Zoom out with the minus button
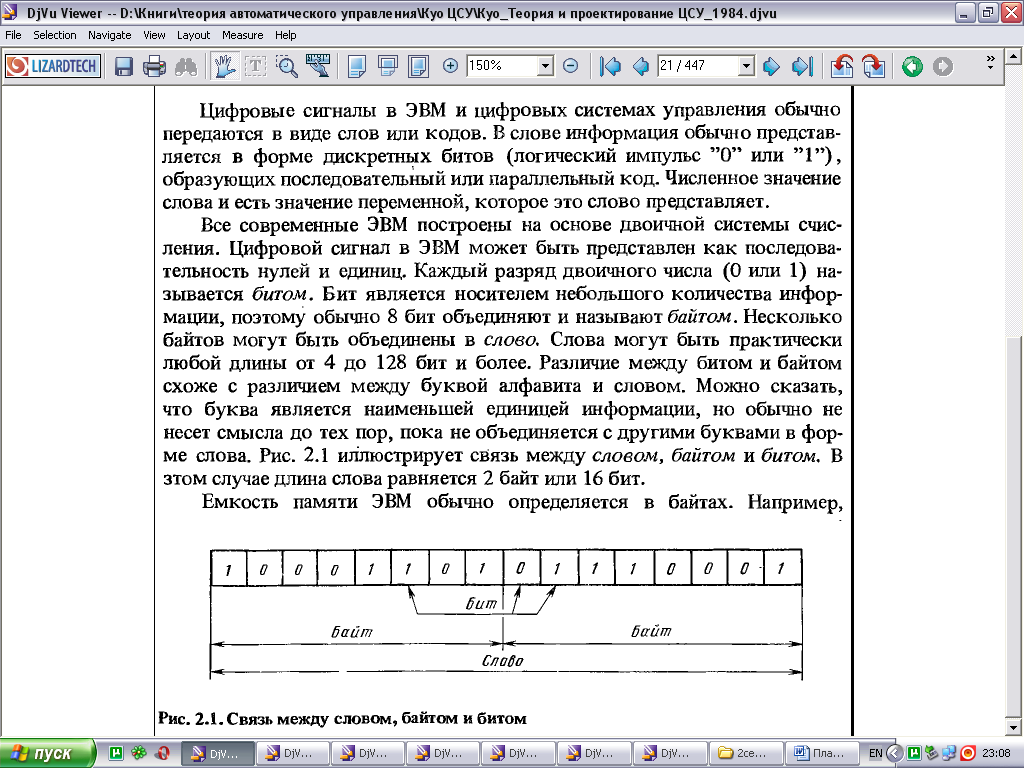1024x768 pixels. point(570,65)
